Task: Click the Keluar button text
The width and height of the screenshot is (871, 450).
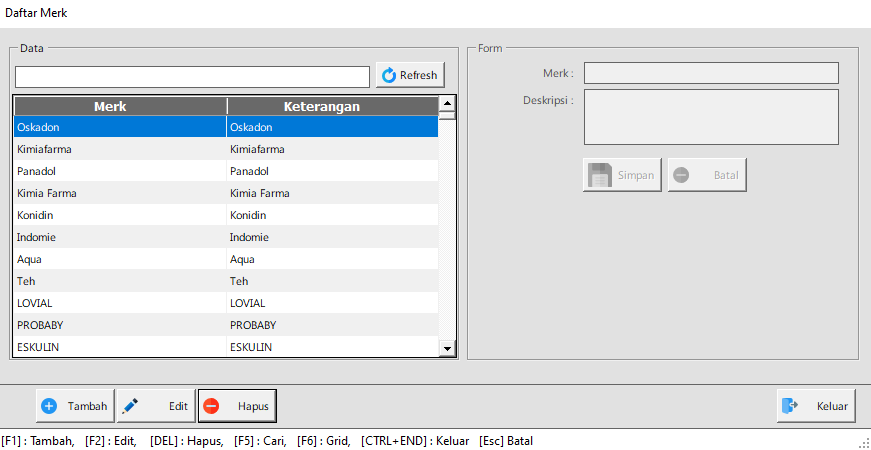Action: coord(832,406)
